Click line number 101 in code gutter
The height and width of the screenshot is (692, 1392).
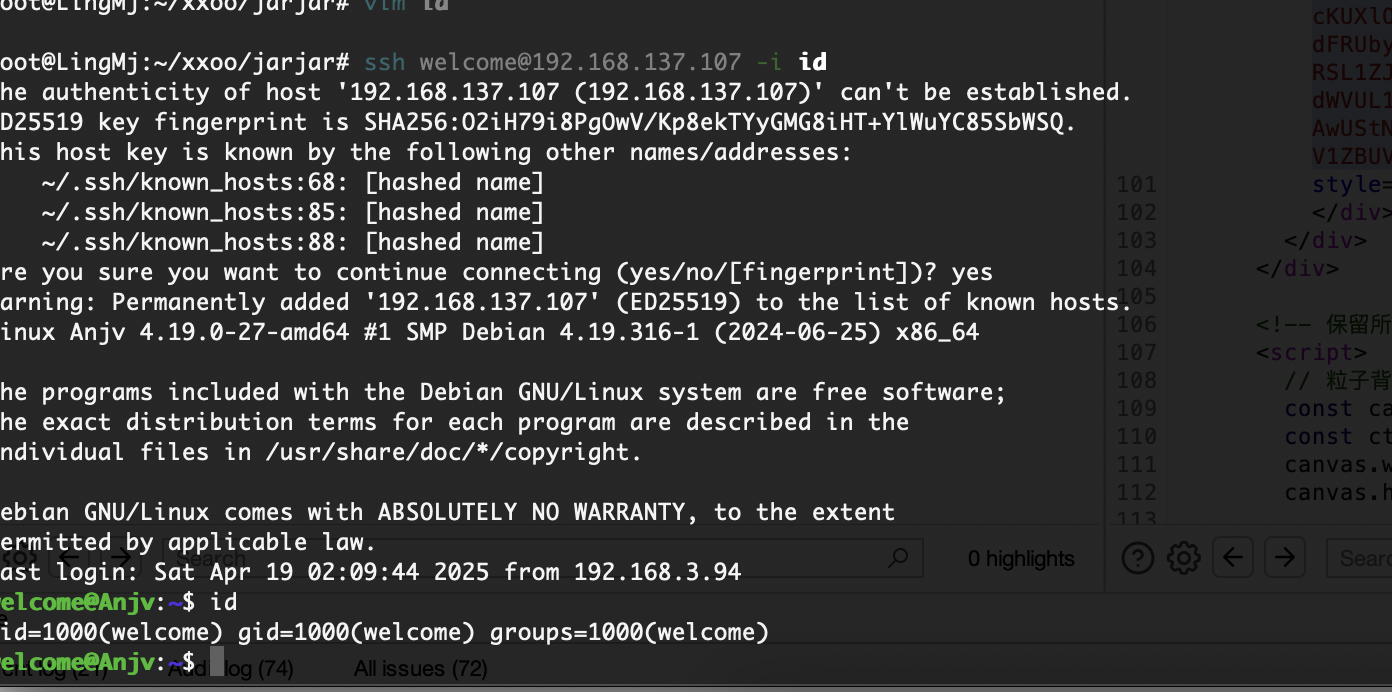pos(1136,184)
